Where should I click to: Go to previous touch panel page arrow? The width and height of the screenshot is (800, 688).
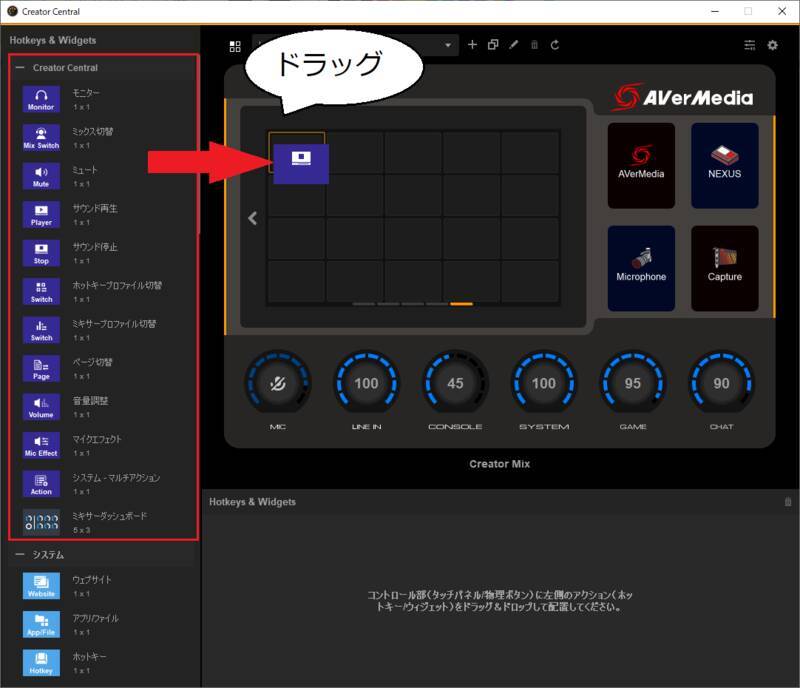253,218
